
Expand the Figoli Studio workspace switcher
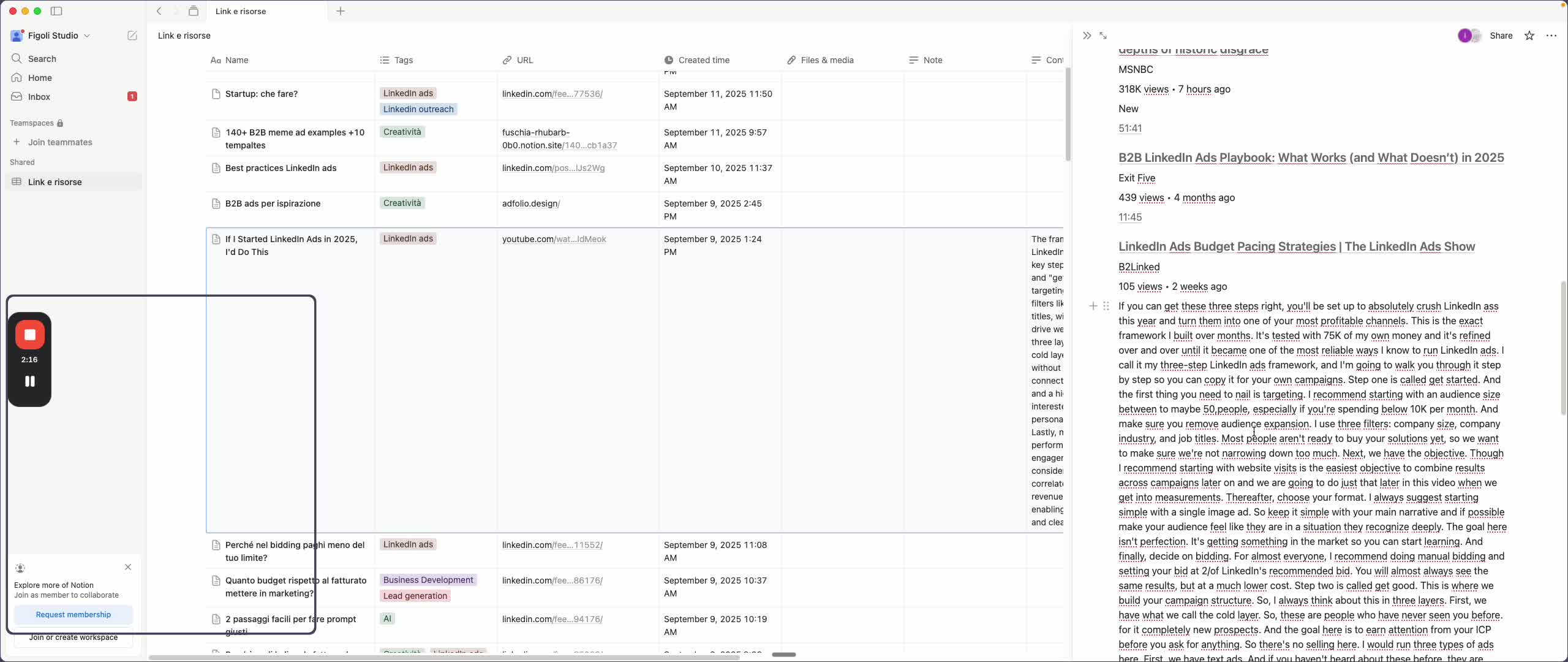pos(53,36)
